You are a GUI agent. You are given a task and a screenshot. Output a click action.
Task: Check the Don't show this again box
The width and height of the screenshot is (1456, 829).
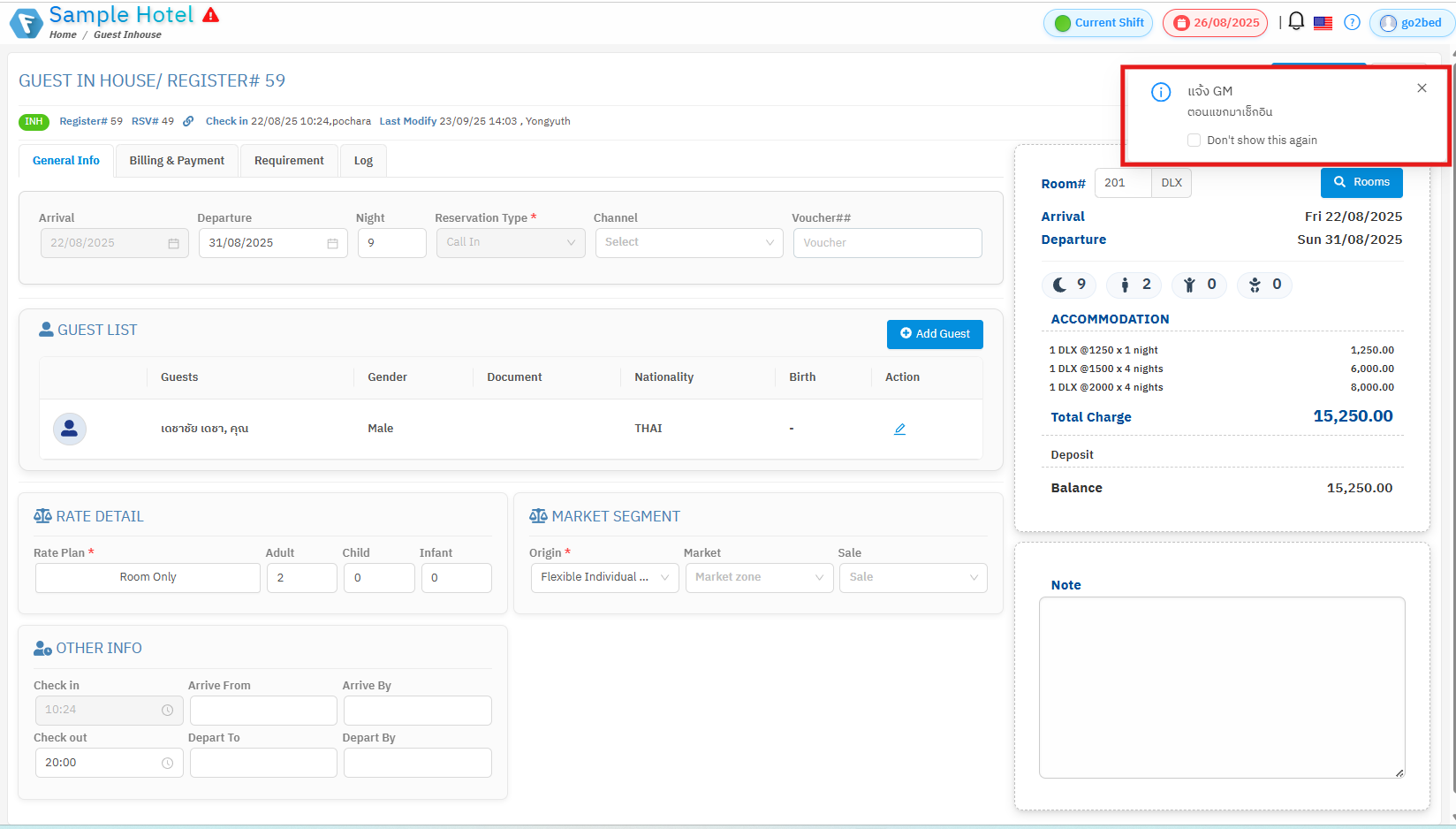click(1194, 141)
